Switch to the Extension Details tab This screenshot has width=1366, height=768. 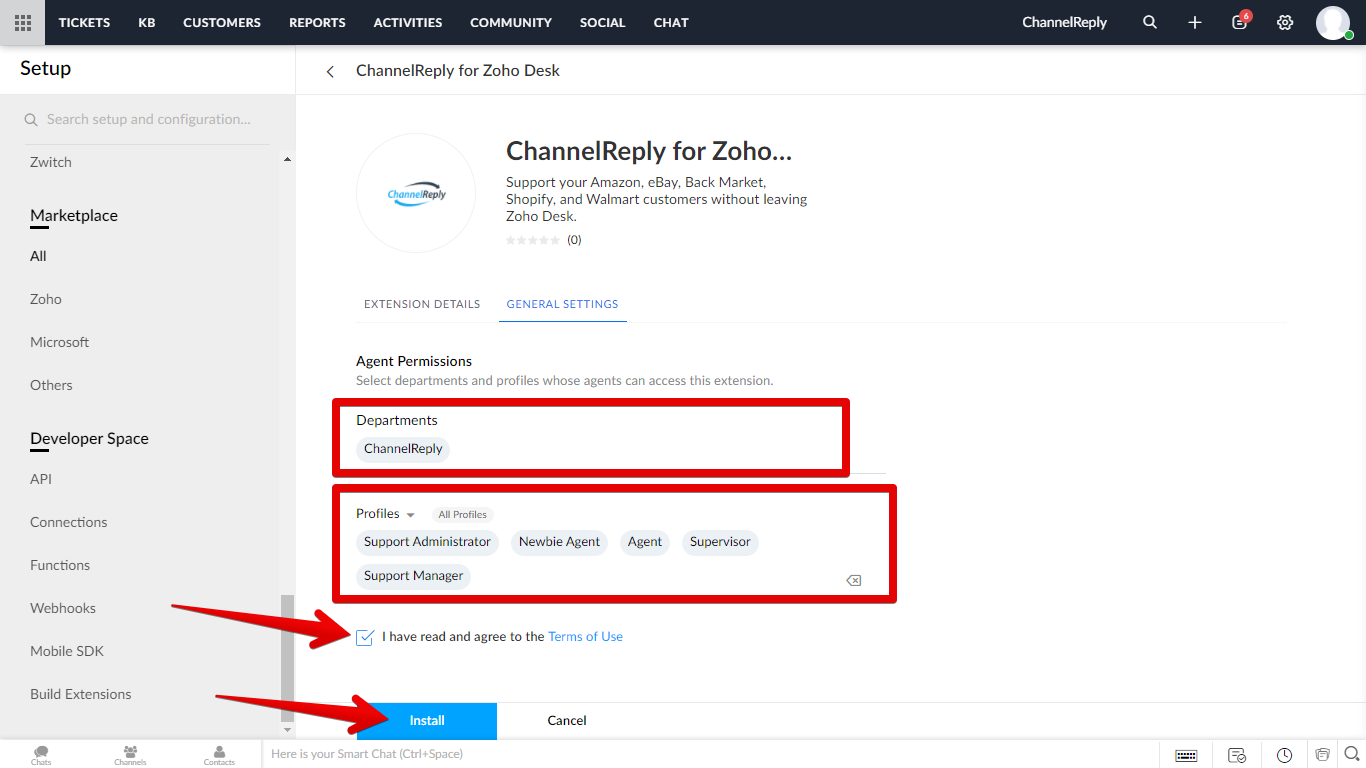[x=422, y=304]
